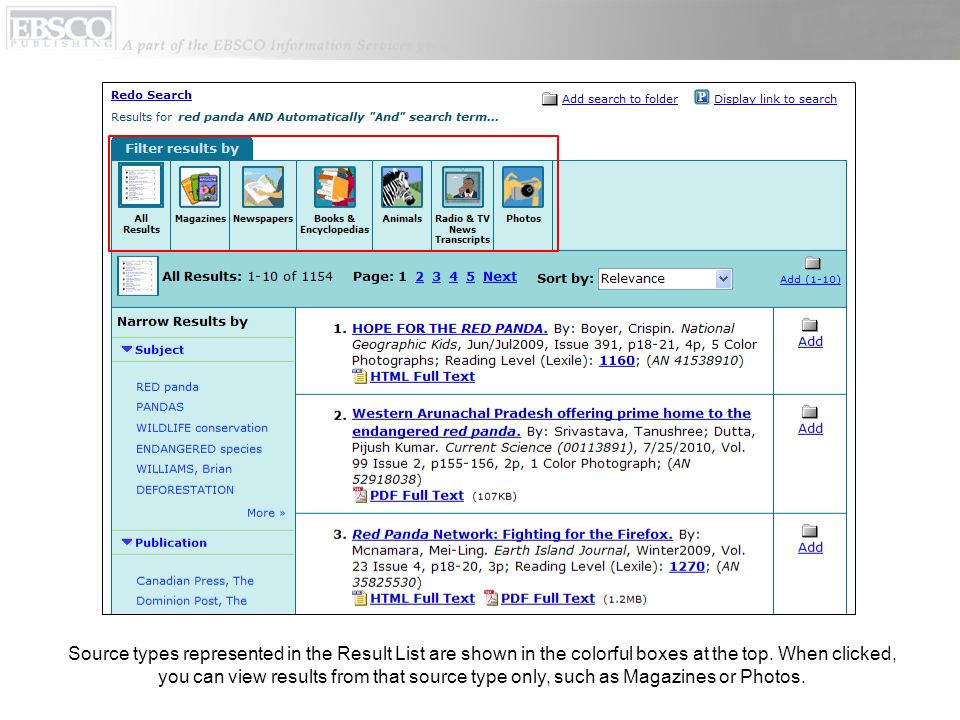This screenshot has width=960, height=720.
Task: Open PDF Full Text (107KB) link
Action: pyautogui.click(x=417, y=495)
